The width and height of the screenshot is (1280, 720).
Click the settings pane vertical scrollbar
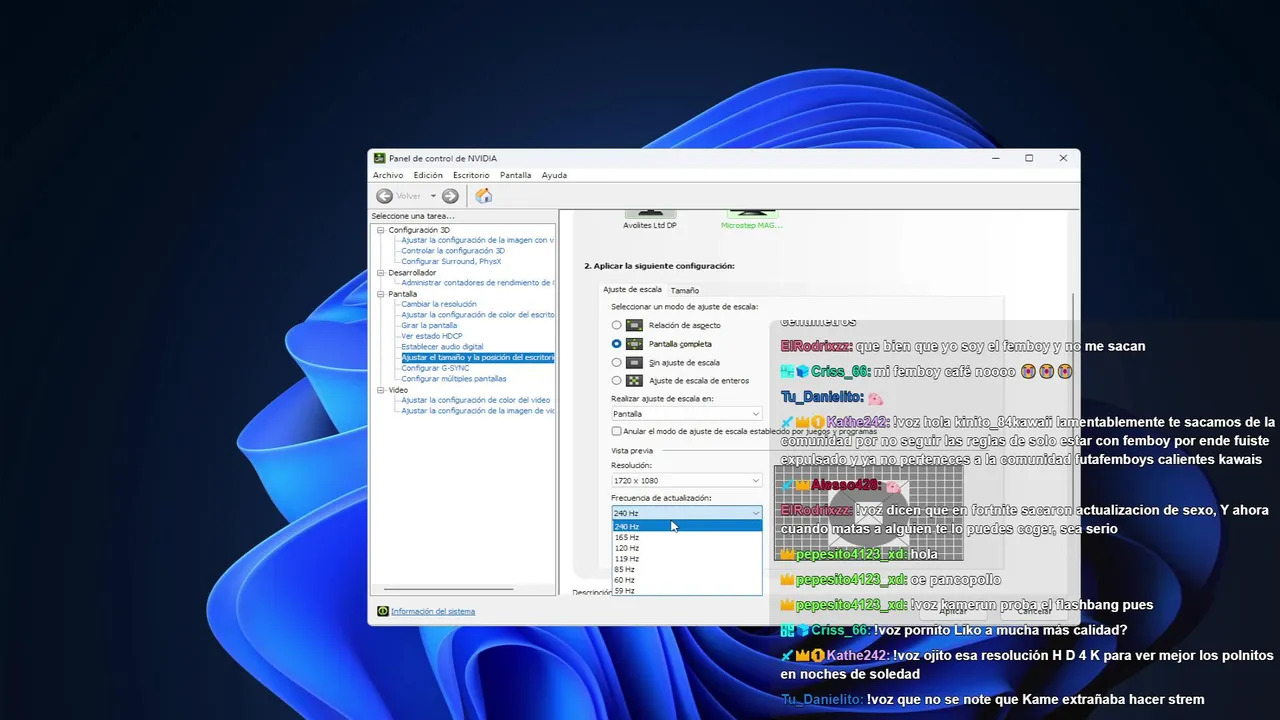point(1075,400)
